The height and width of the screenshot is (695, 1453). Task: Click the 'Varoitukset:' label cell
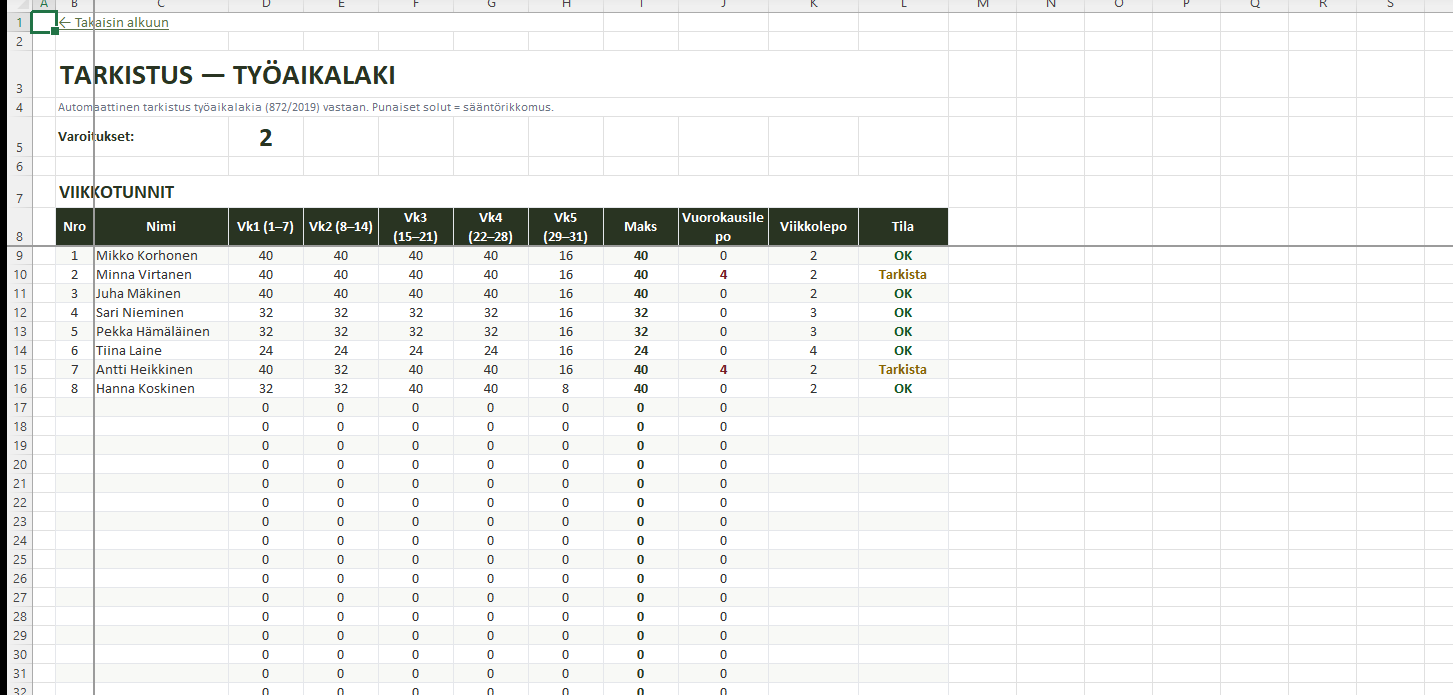point(96,137)
